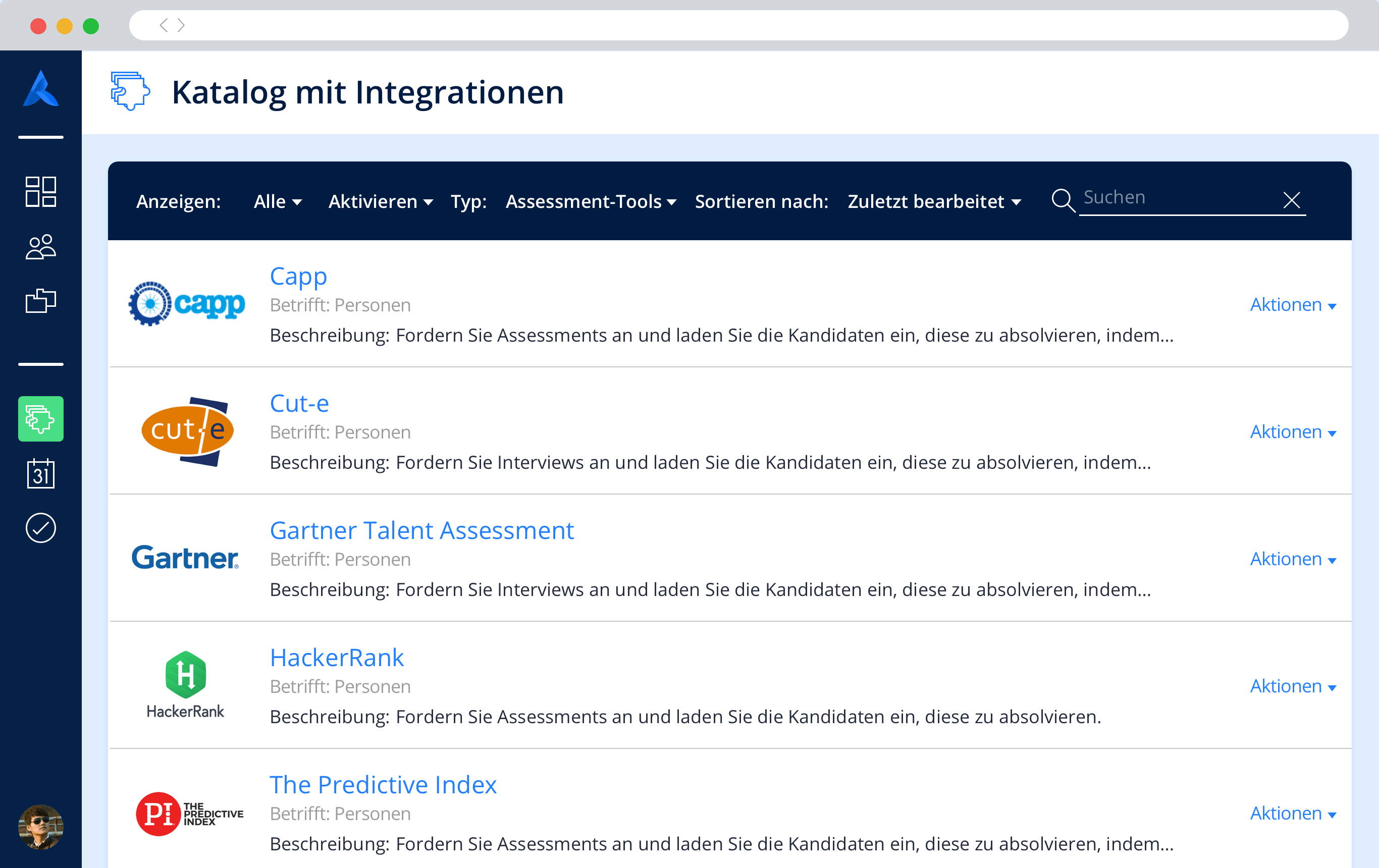Click Betrifft: Personen under The Predictive Index
Image resolution: width=1379 pixels, height=868 pixels.
(x=340, y=813)
